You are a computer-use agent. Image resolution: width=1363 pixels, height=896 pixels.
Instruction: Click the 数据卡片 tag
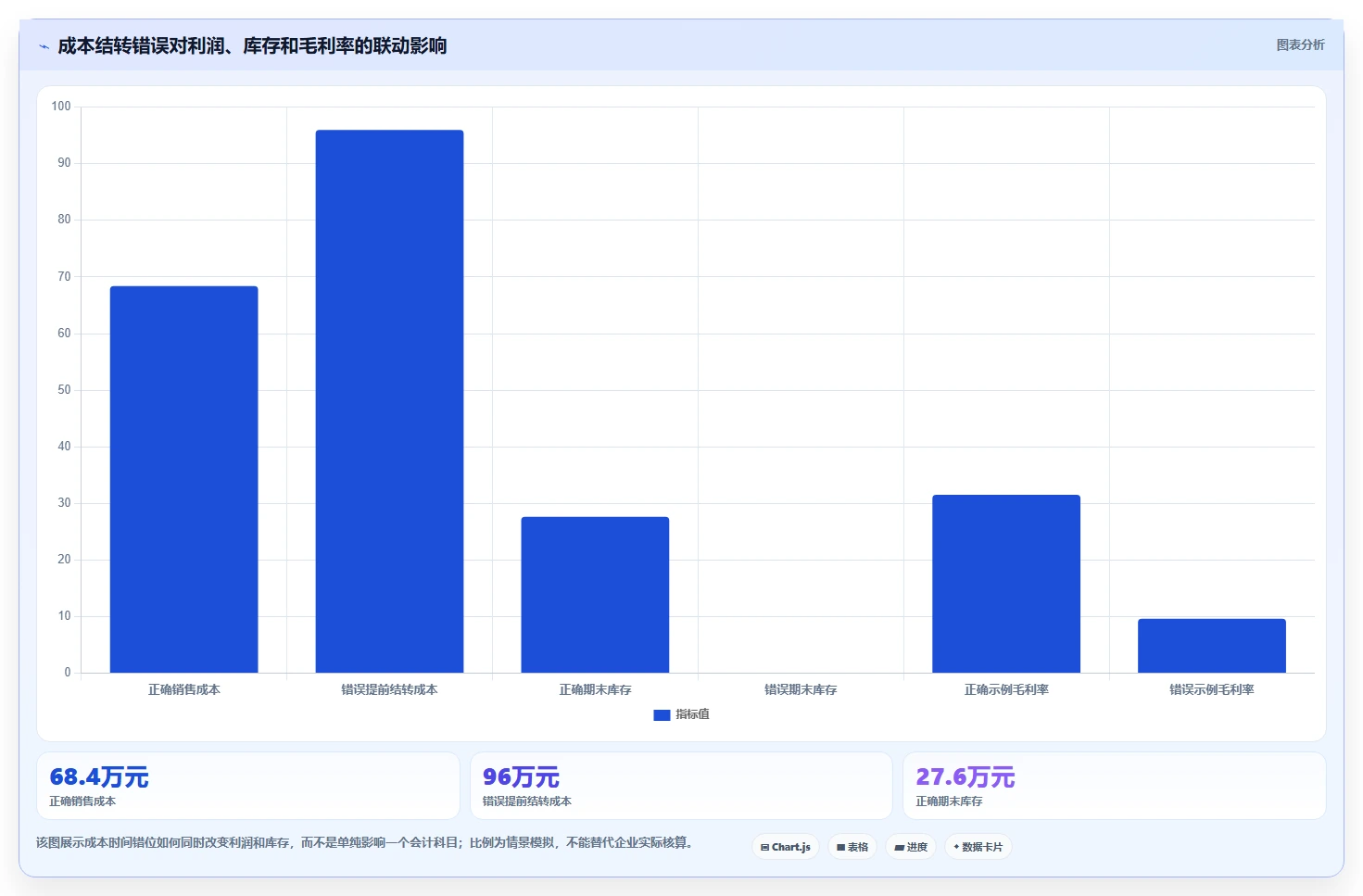click(978, 847)
